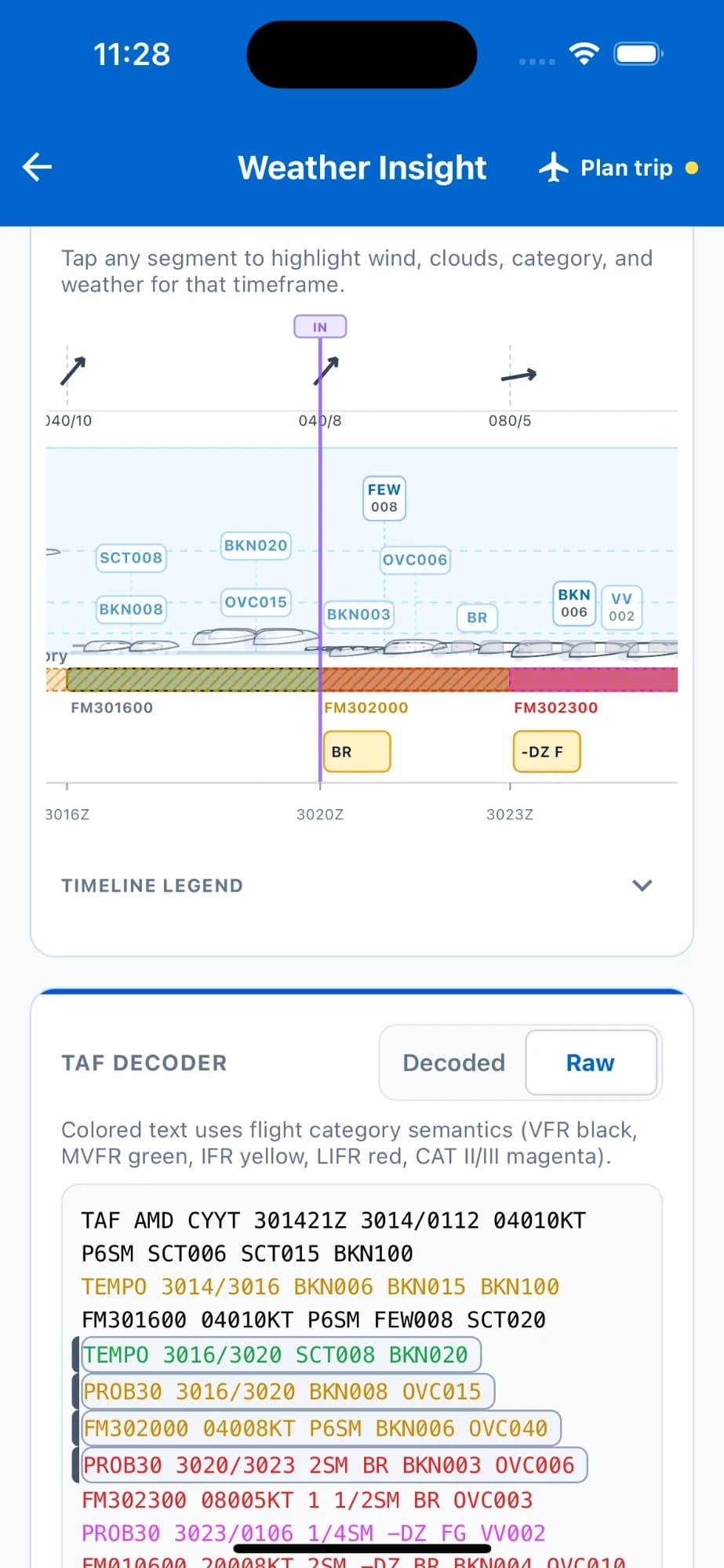Tap the BR weather chip under FM302000
724x1568 pixels.
coord(357,752)
